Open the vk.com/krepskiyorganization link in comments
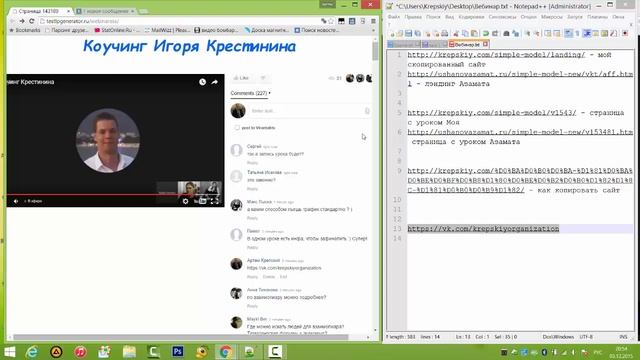The height and width of the screenshot is (360, 640). point(284,268)
